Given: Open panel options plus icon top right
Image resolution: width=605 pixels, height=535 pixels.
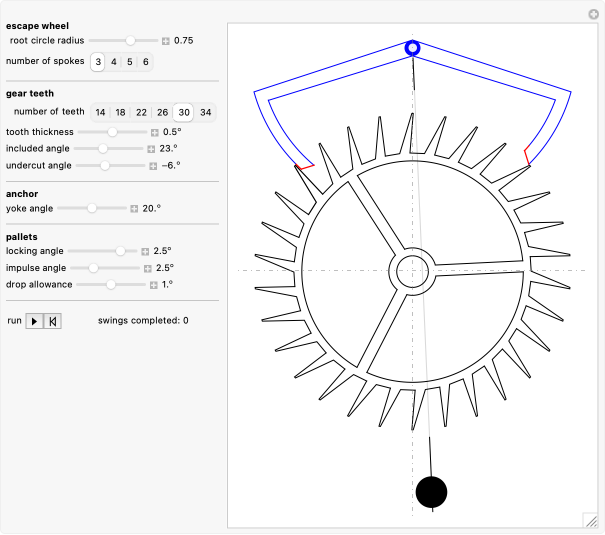Looking at the screenshot, I should pos(593,14).
